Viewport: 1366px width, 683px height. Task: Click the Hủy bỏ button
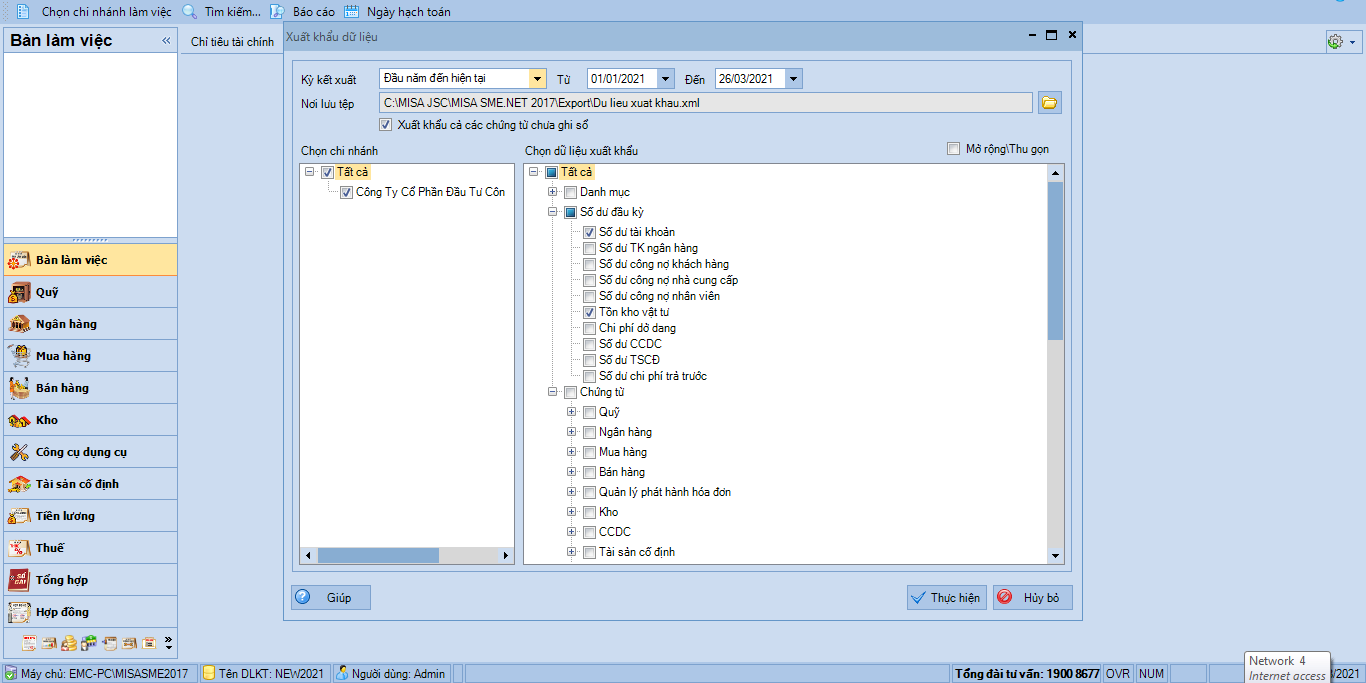click(x=1033, y=597)
